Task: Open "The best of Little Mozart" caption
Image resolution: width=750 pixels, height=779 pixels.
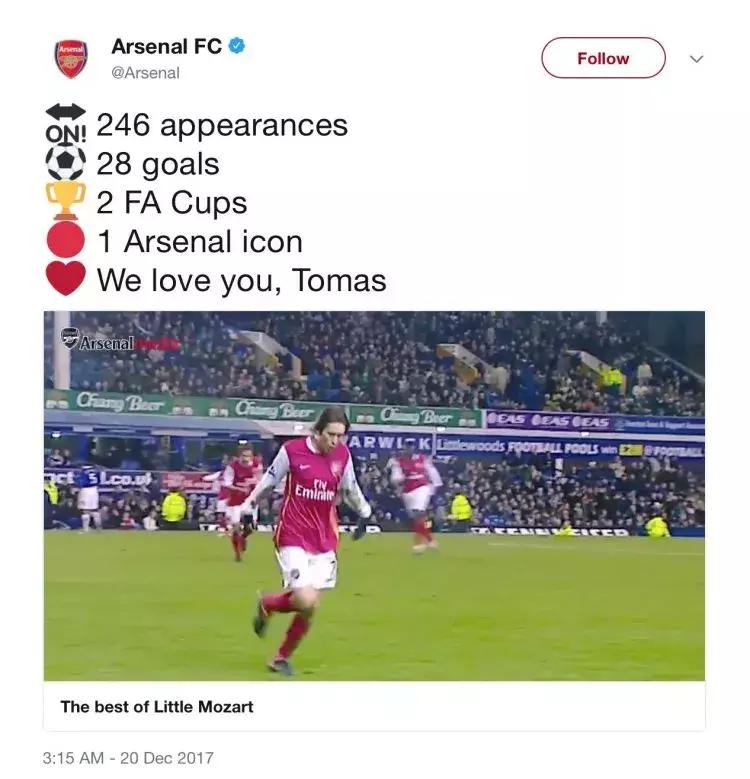Action: pos(157,706)
